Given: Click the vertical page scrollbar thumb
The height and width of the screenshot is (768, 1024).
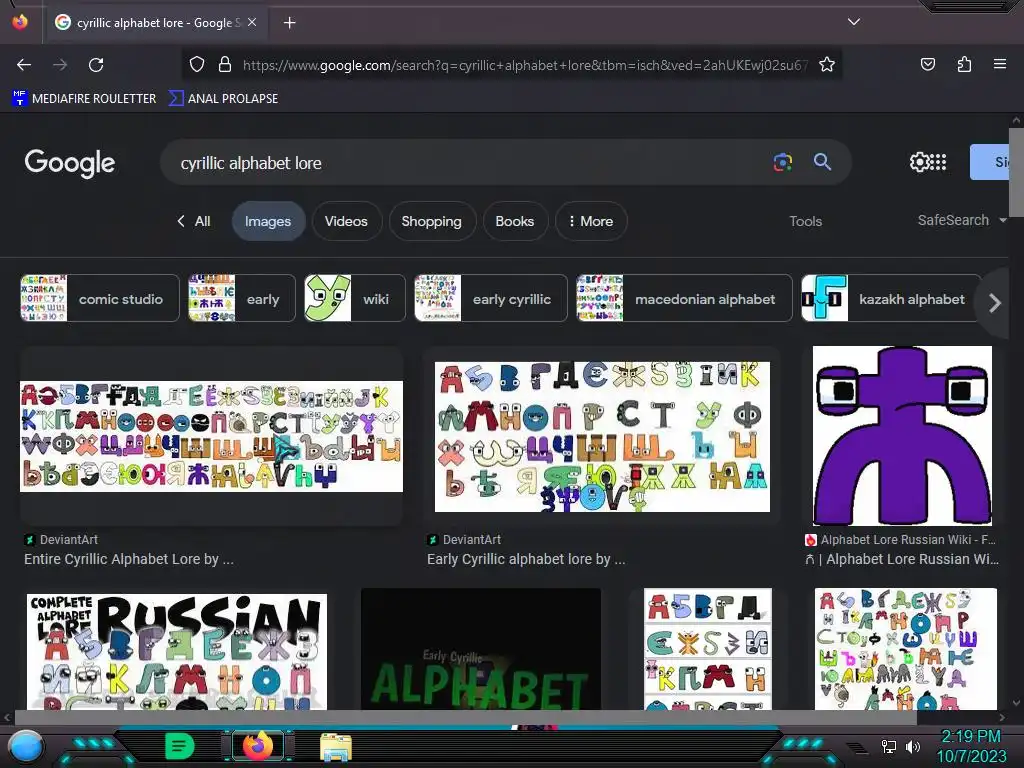Looking at the screenshot, I should 1016,172.
